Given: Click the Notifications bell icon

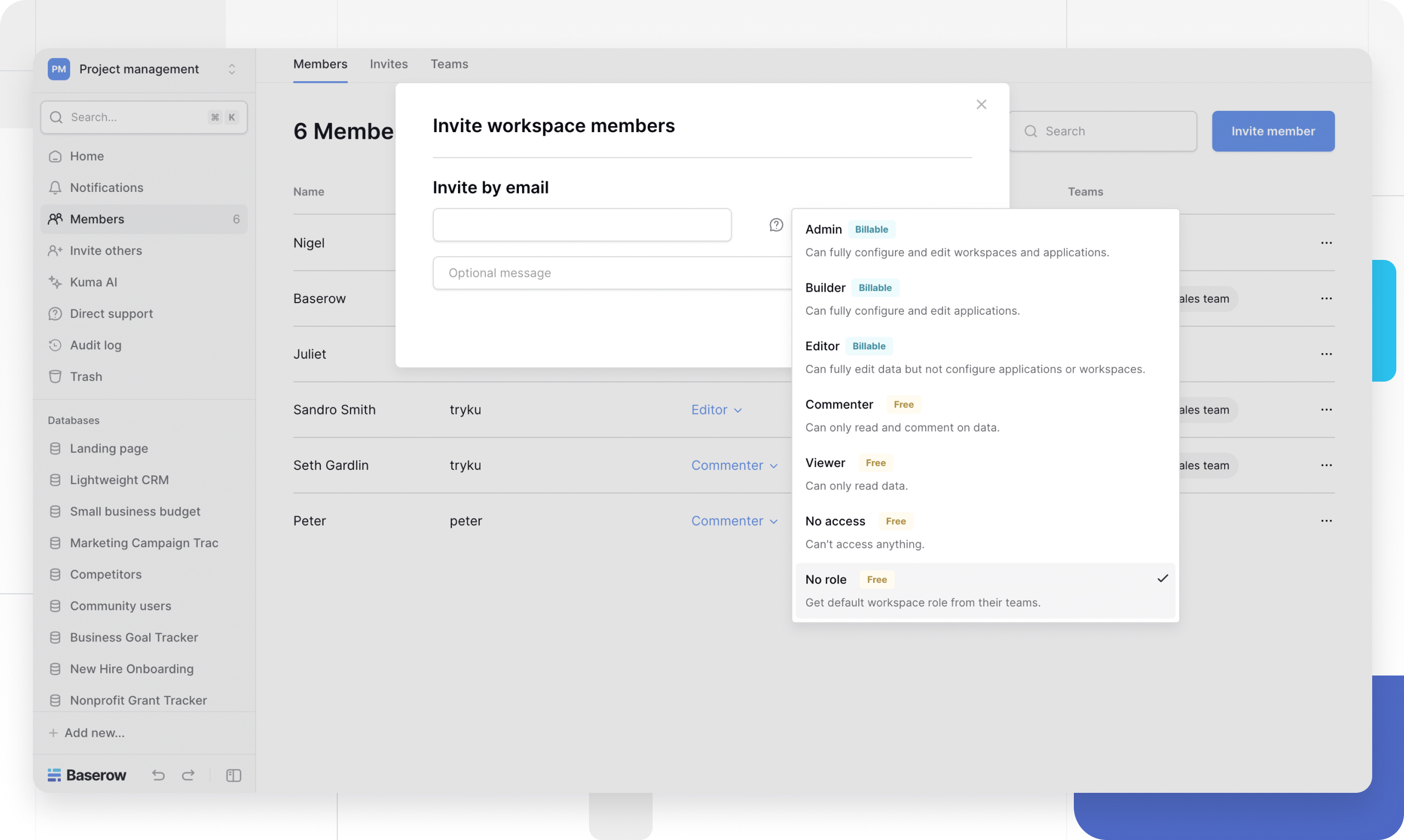Looking at the screenshot, I should (55, 188).
